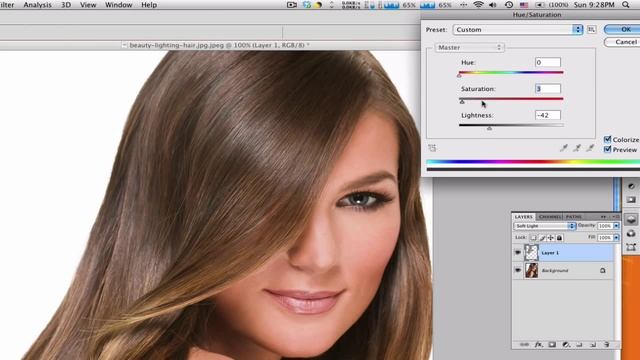The height and width of the screenshot is (360, 640).
Task: Create a new layer group
Action: point(579,344)
